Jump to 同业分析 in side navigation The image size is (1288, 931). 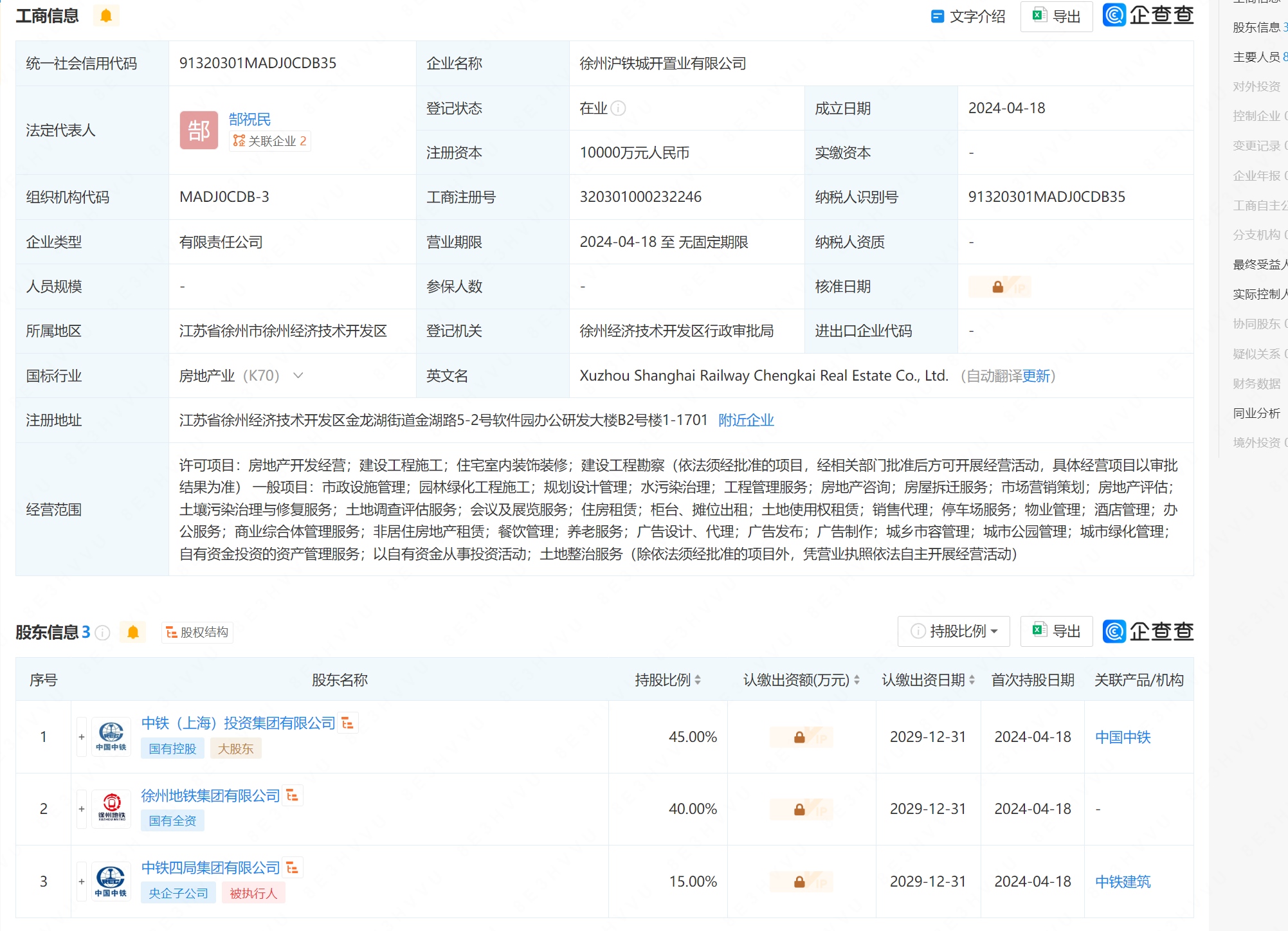click(1256, 413)
